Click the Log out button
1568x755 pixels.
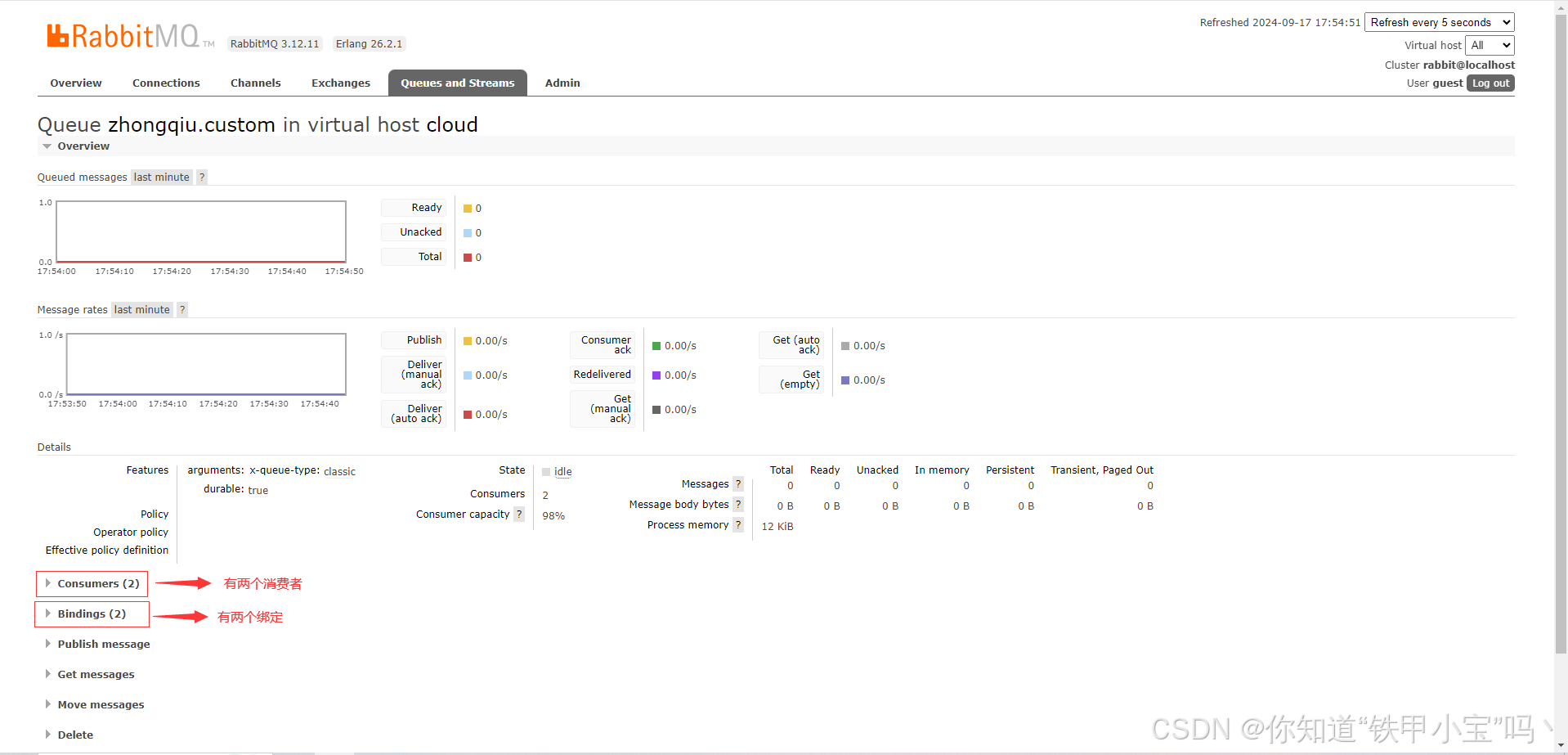1490,83
